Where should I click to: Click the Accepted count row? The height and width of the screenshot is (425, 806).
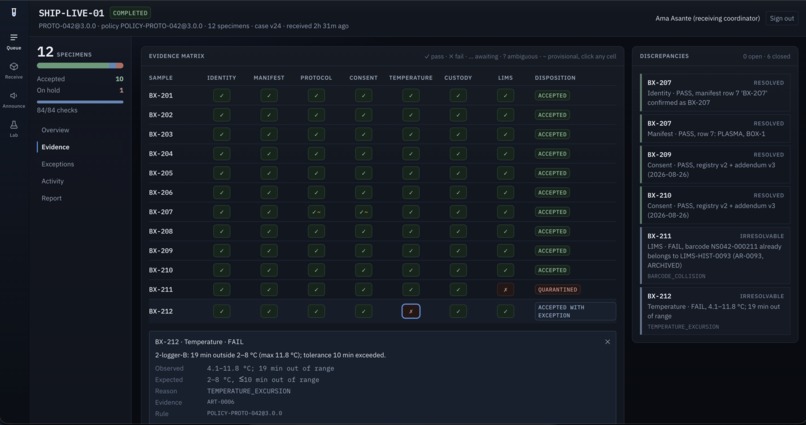click(x=80, y=79)
